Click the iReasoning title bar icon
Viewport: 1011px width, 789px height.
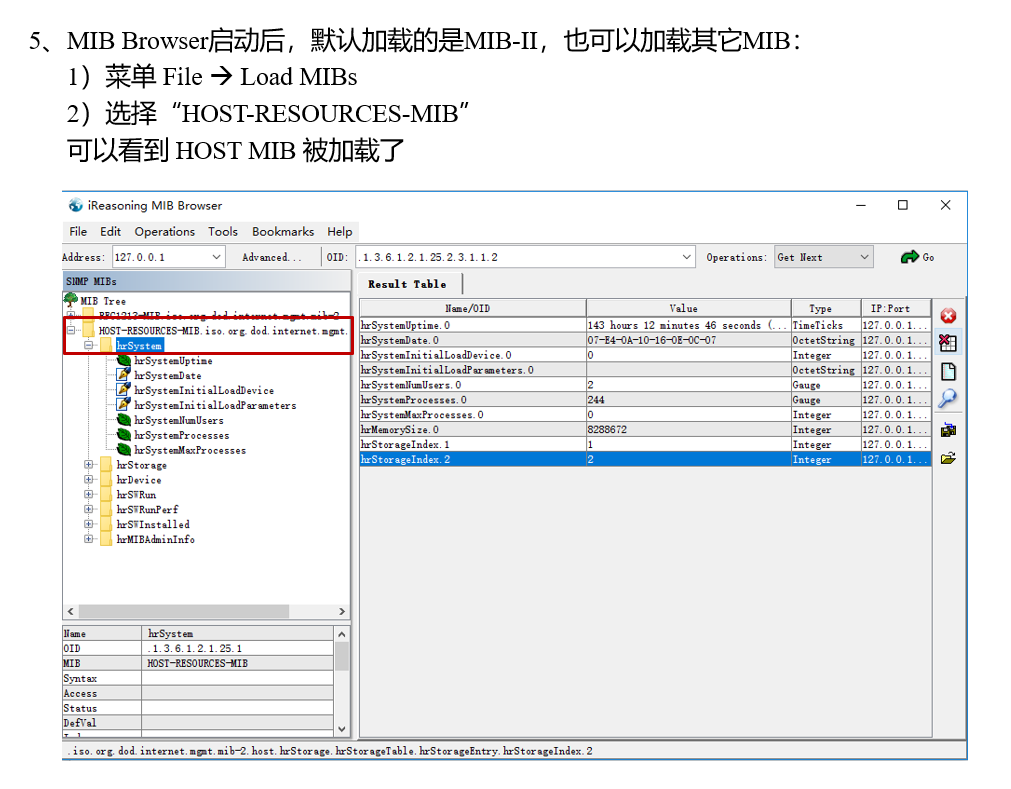[x=75, y=204]
